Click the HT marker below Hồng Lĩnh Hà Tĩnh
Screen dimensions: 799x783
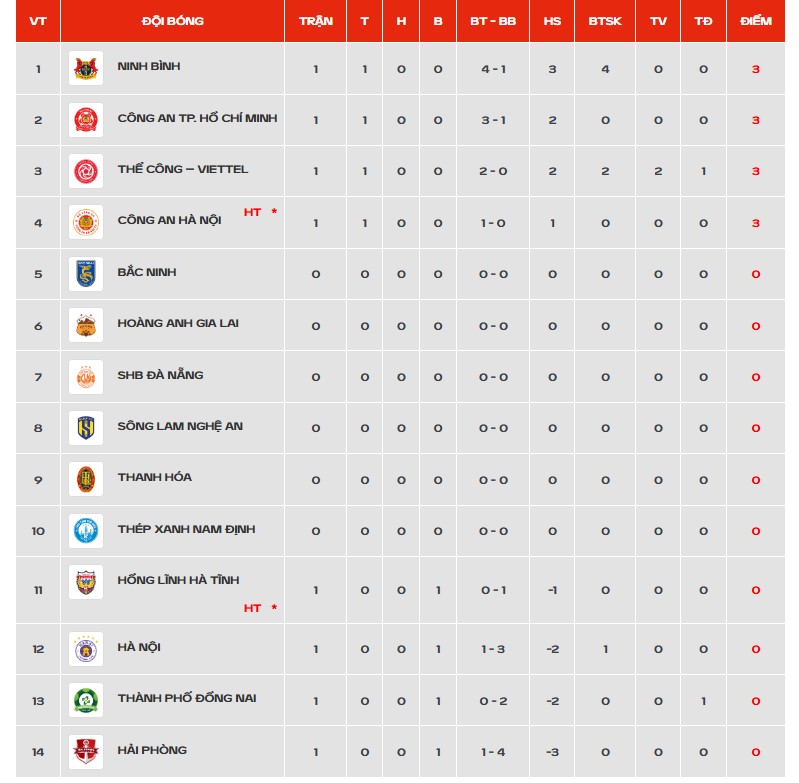pos(252,608)
